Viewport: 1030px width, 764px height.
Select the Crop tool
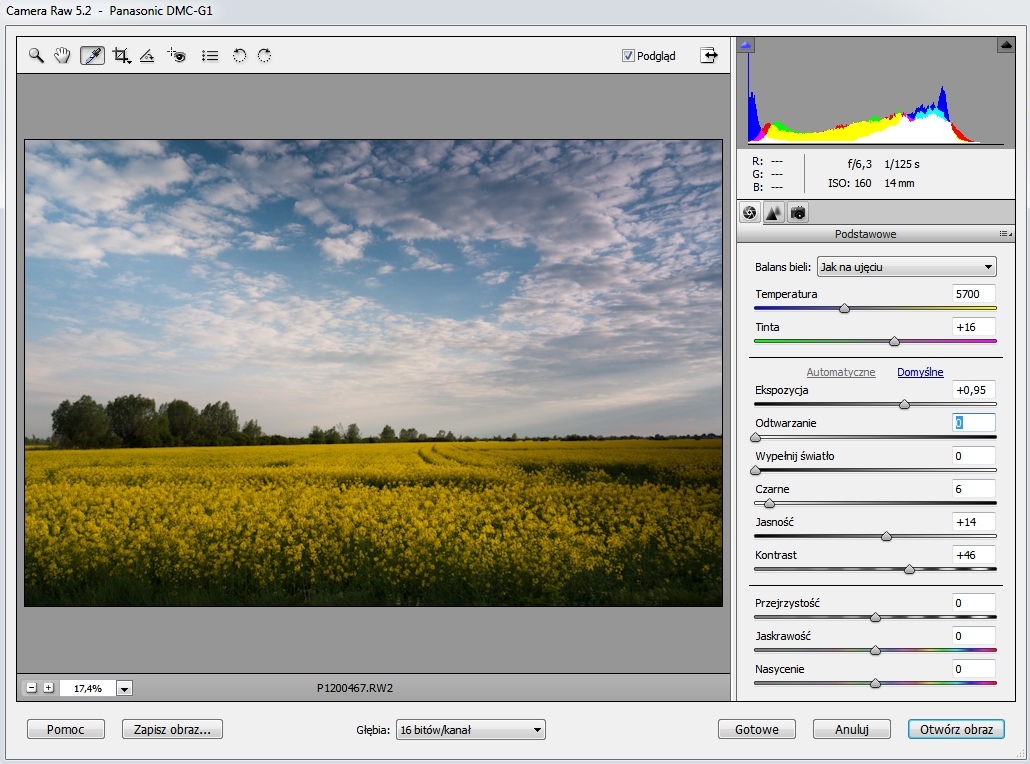pyautogui.click(x=122, y=56)
